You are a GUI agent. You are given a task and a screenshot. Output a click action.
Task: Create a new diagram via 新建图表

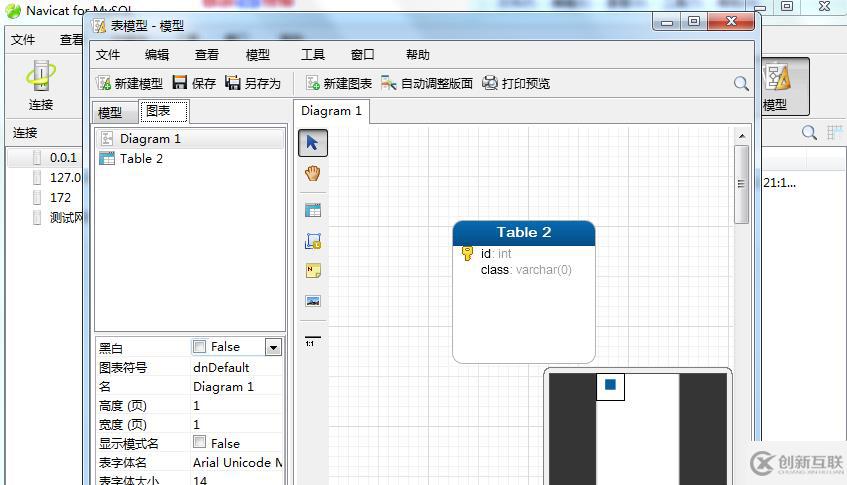point(339,83)
